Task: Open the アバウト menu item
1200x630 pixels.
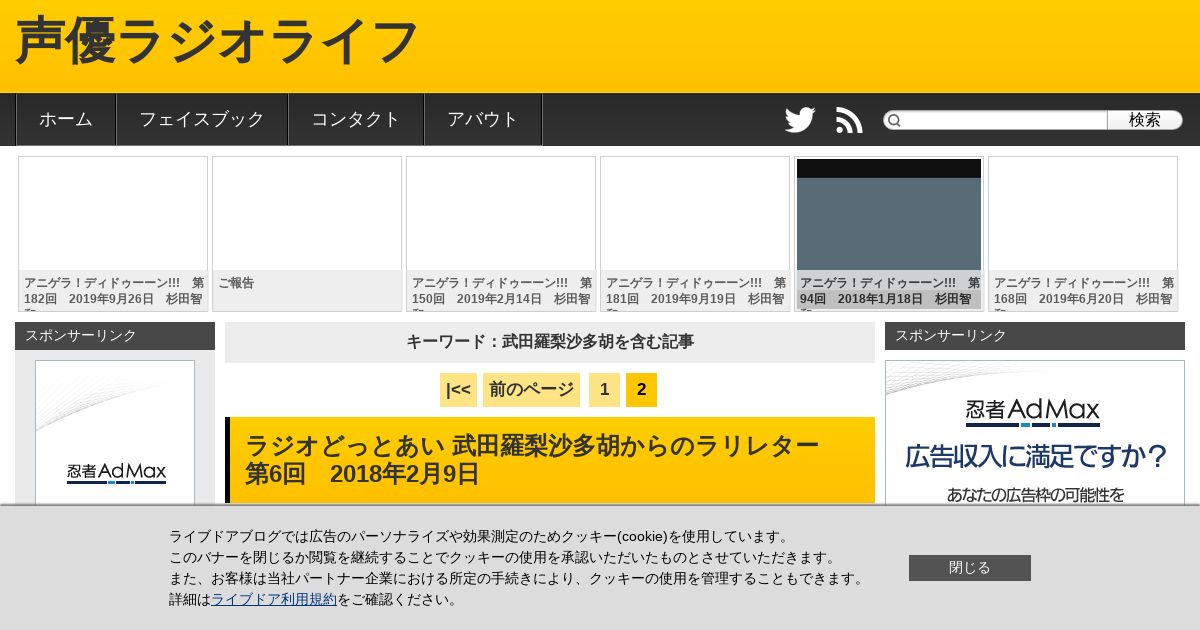Action: pos(483,119)
